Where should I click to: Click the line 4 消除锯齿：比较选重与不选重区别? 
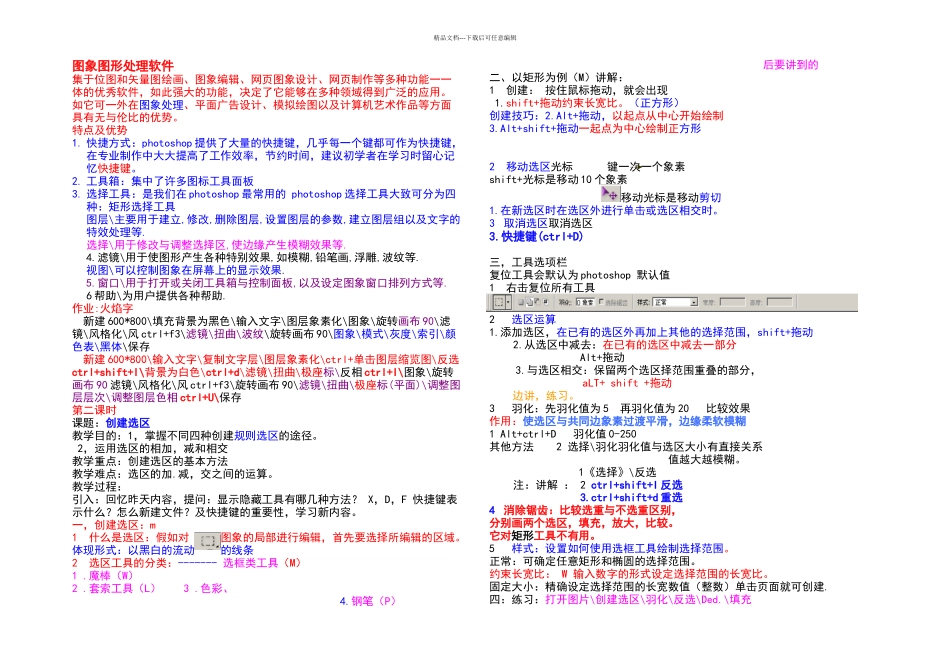582,510
